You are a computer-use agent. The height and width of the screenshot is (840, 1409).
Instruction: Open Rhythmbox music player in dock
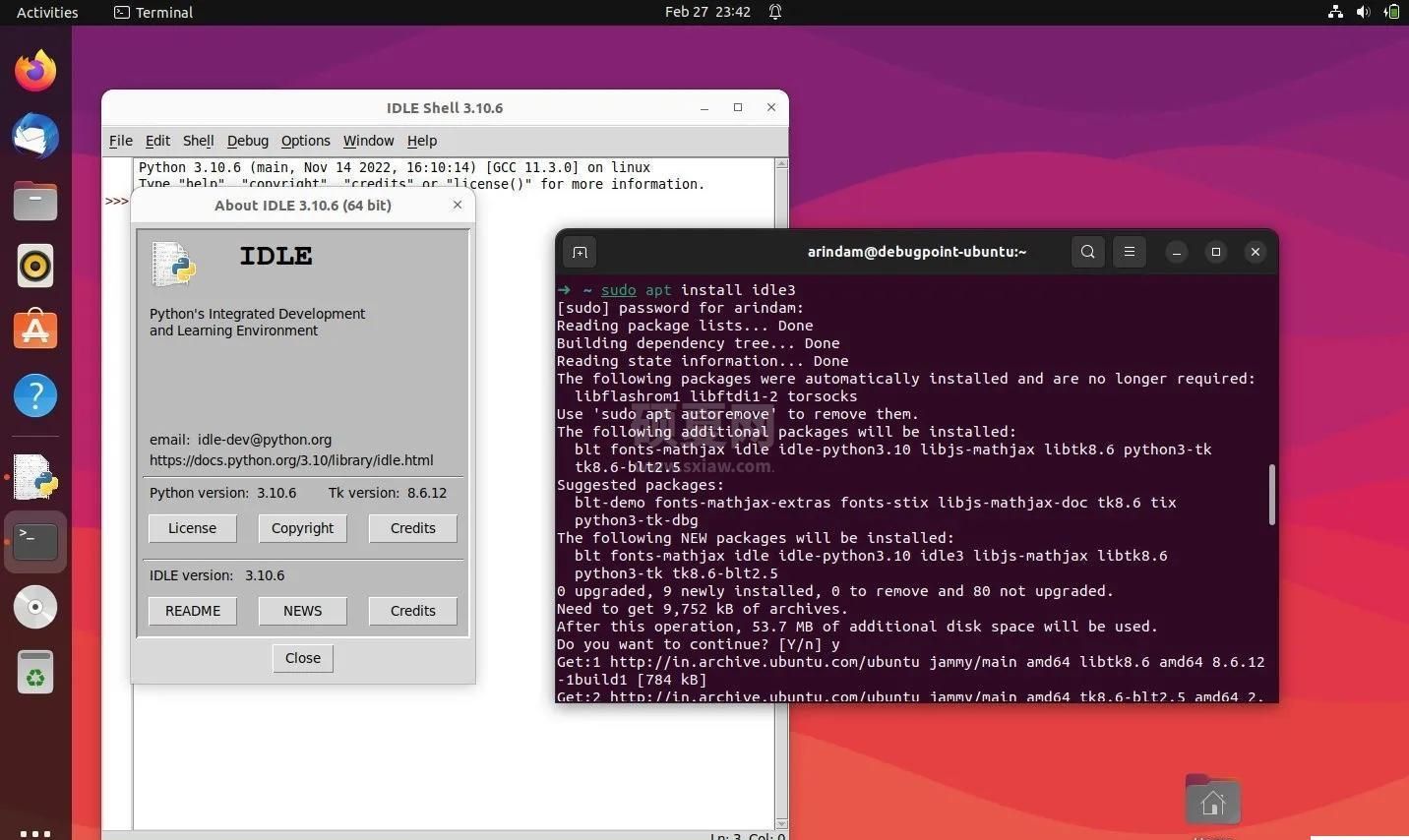pos(35,266)
